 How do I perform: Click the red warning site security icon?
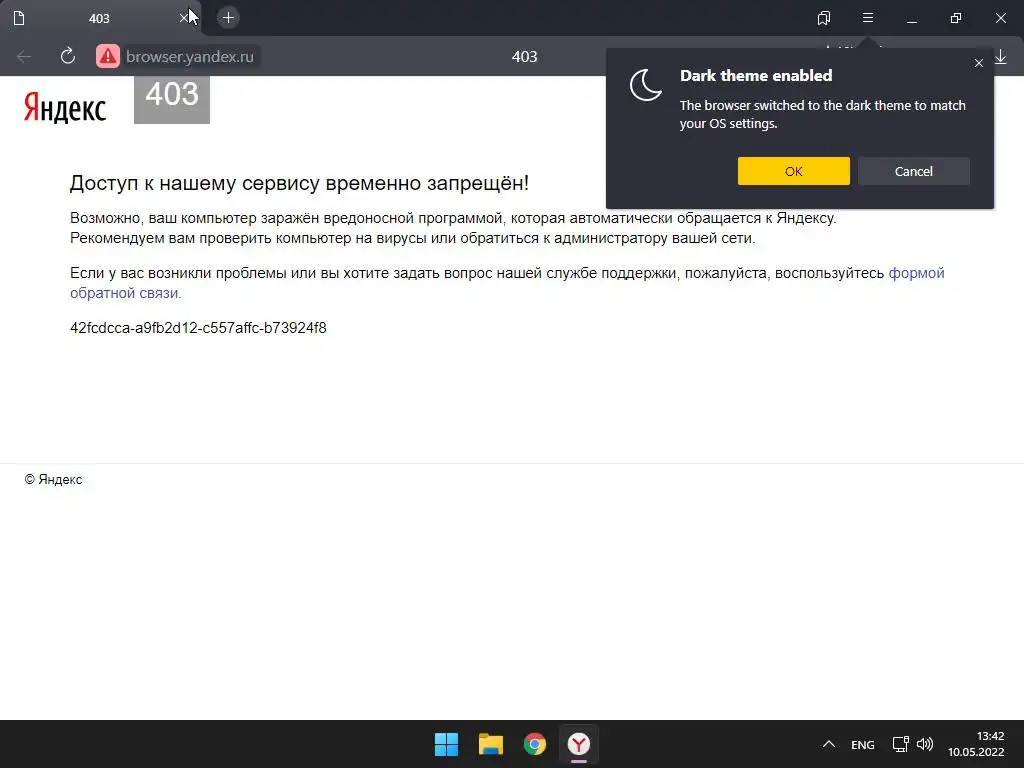coord(108,56)
